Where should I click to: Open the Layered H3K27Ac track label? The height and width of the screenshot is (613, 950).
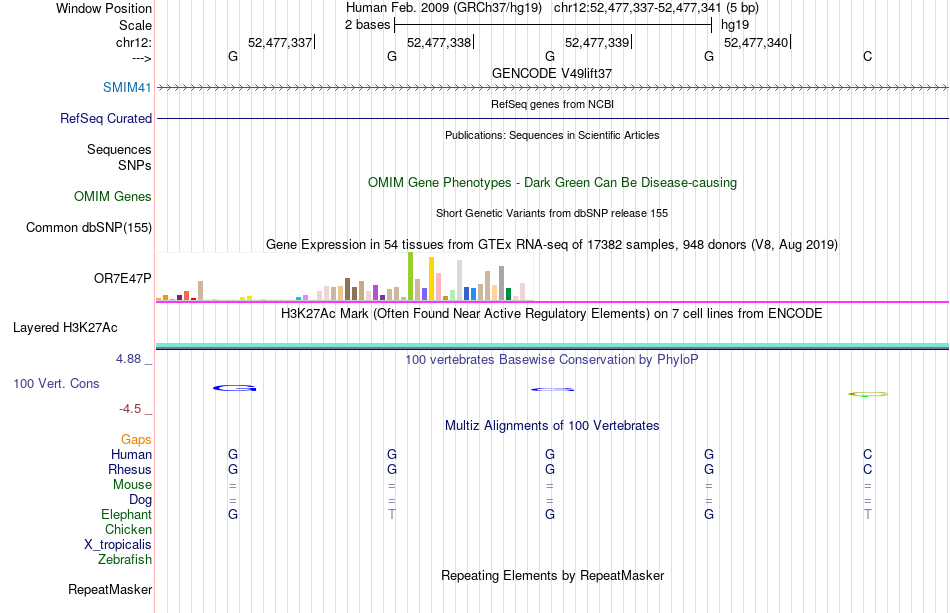tap(65, 328)
